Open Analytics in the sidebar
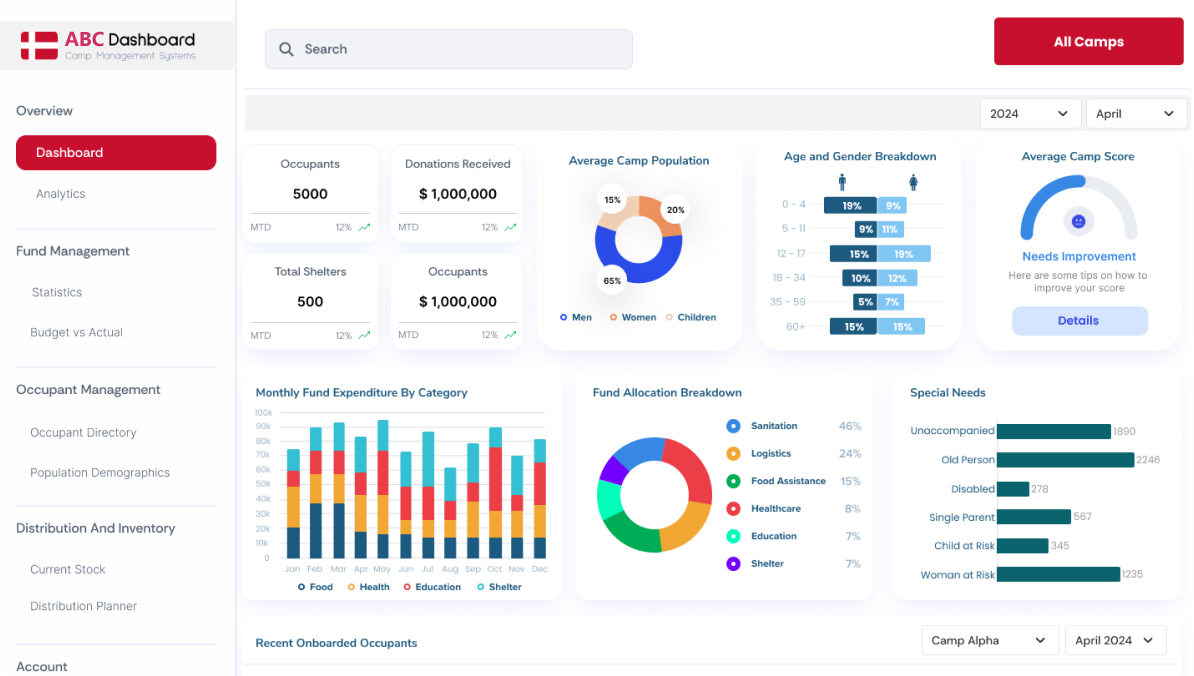 pyautogui.click(x=61, y=194)
